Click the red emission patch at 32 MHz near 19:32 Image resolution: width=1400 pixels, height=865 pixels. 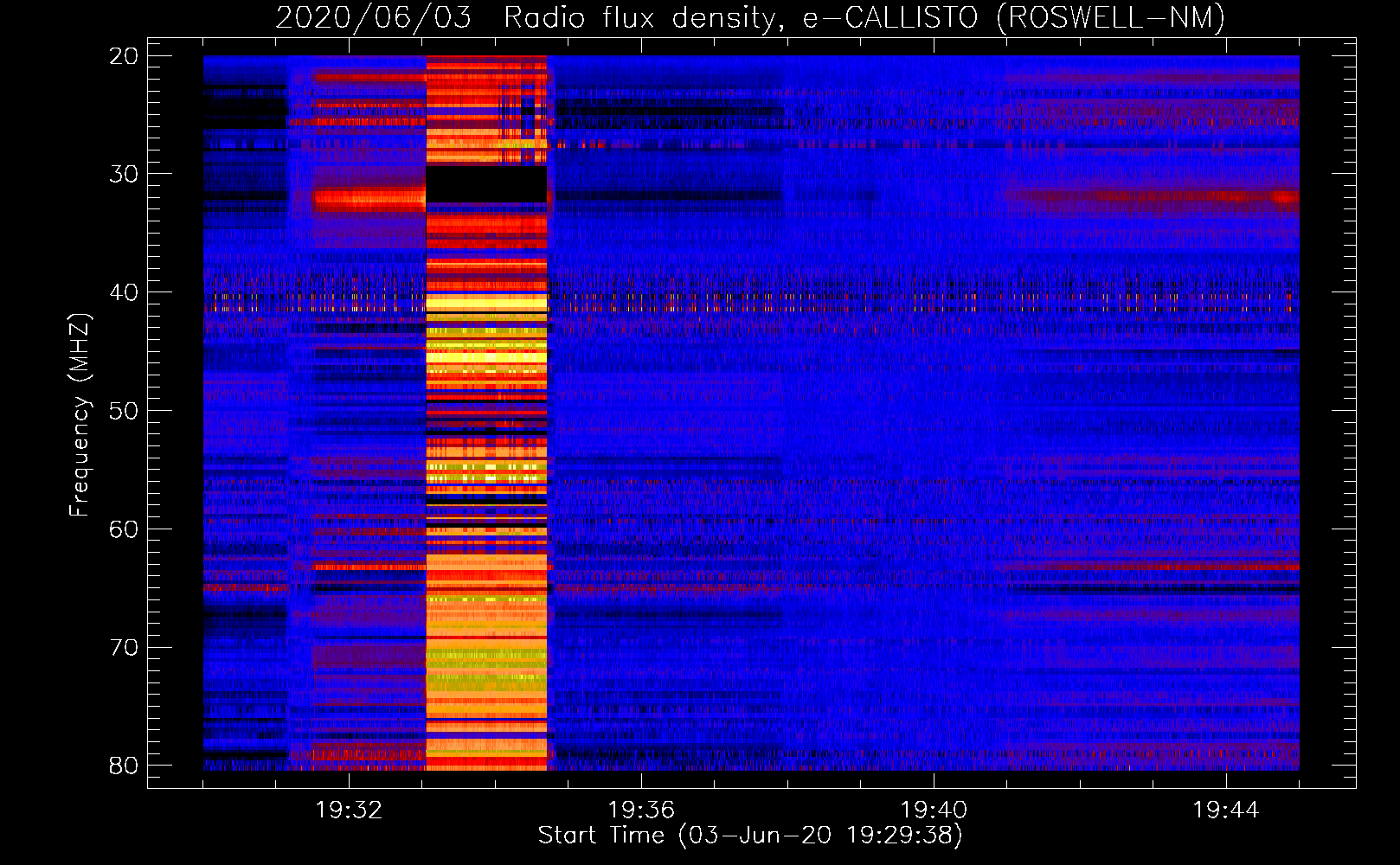tap(368, 201)
